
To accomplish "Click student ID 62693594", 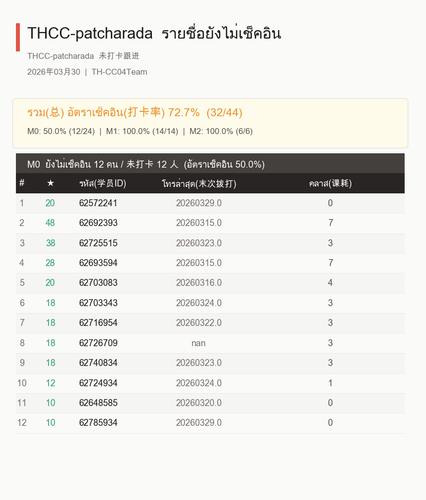I will click(x=98, y=263).
